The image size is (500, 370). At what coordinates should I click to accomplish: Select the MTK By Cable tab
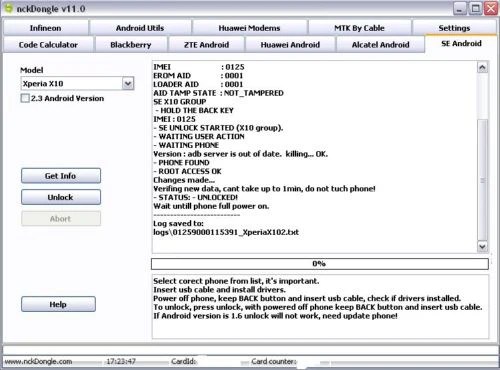359,28
